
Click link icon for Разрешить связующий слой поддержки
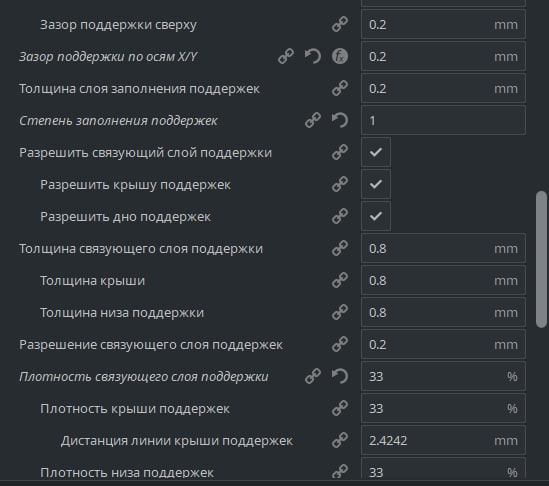pyautogui.click(x=340, y=152)
